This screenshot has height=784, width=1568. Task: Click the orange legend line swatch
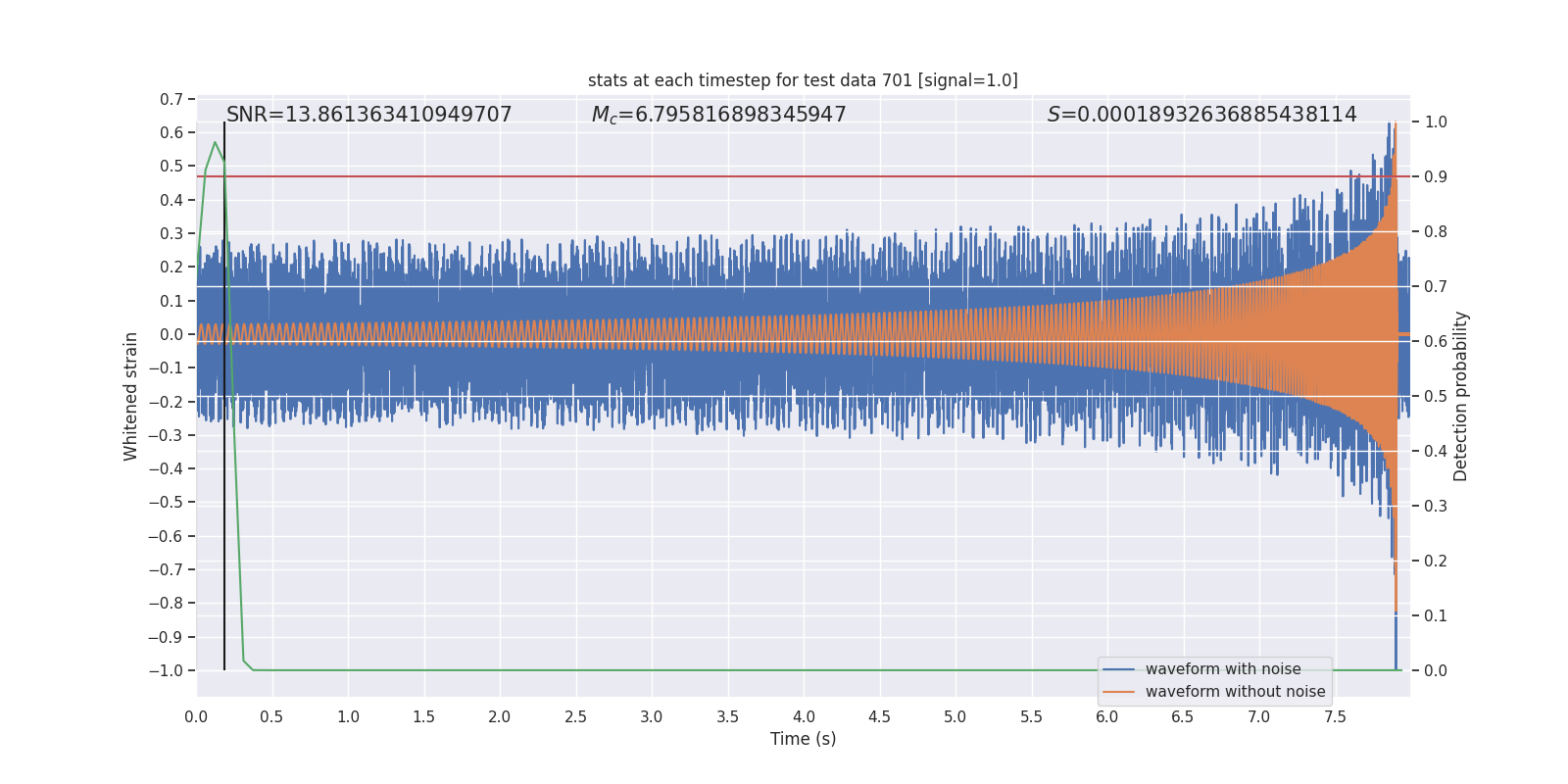coord(1119,692)
